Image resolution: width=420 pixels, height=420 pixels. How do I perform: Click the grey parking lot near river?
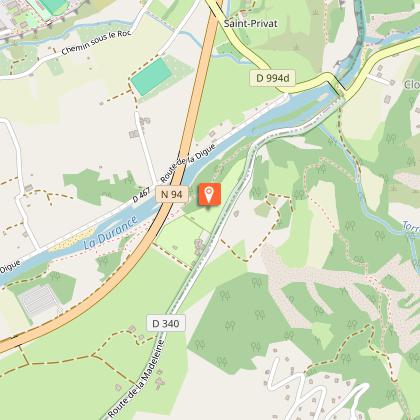click(38, 301)
